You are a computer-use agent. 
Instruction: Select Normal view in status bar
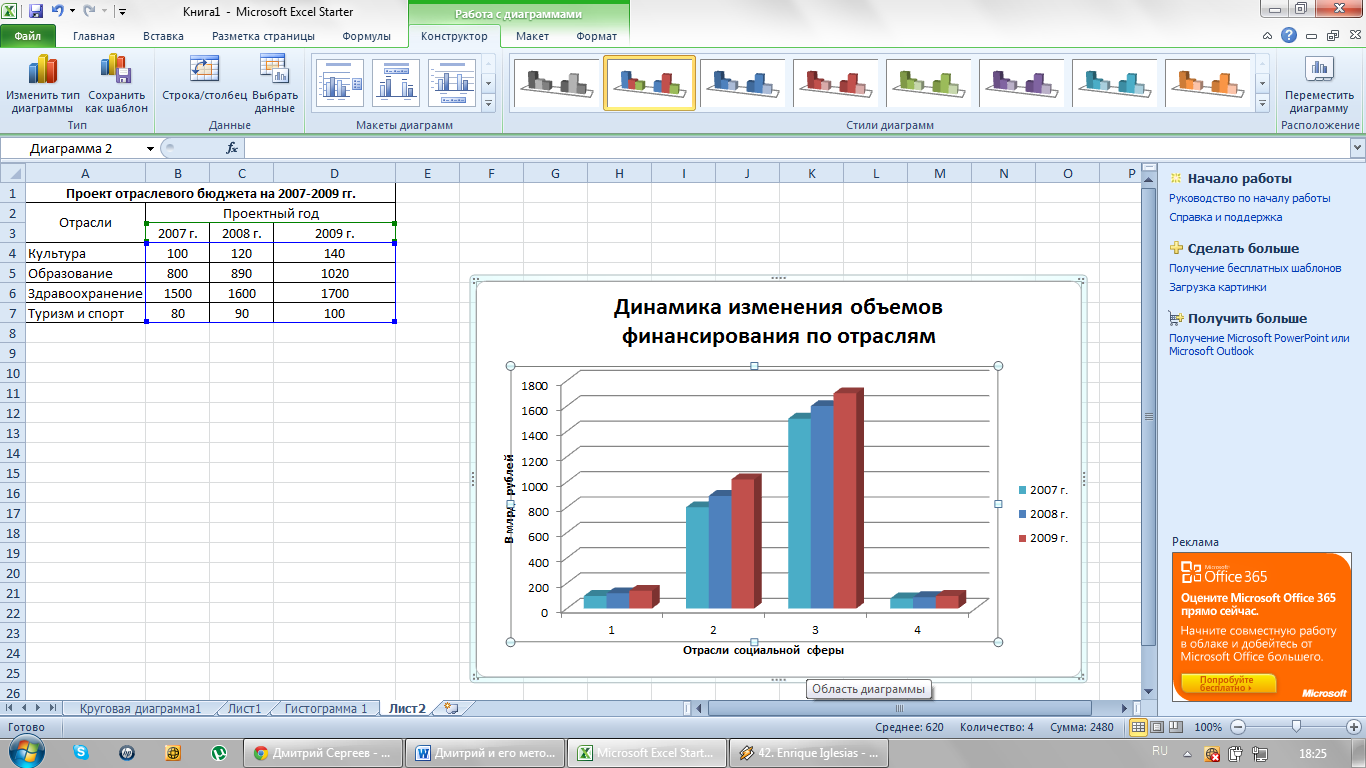point(1137,727)
